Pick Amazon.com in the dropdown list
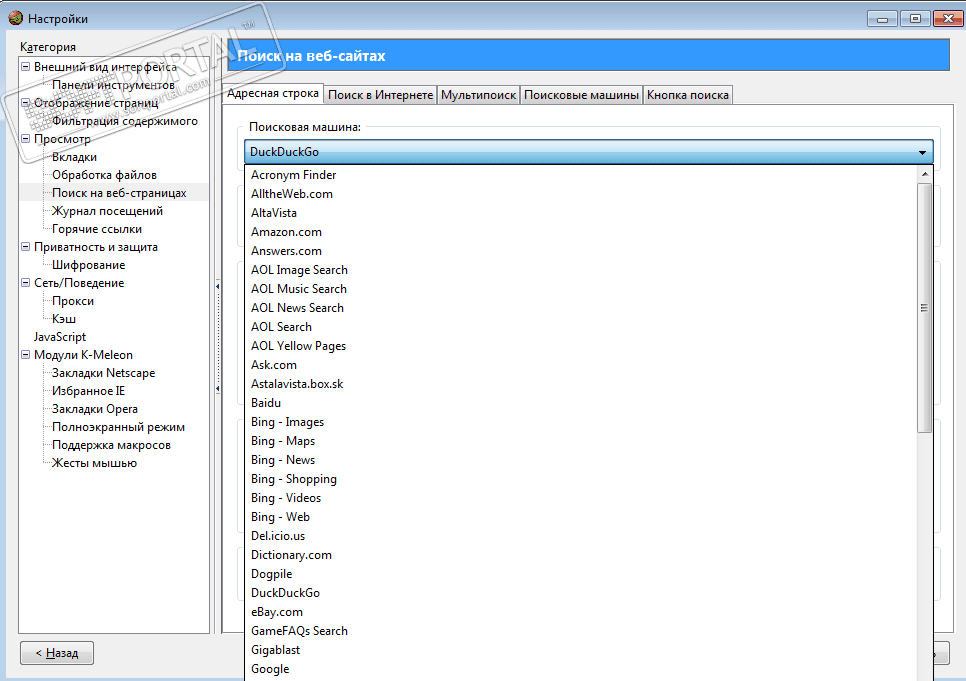The width and height of the screenshot is (966, 681). [581, 232]
